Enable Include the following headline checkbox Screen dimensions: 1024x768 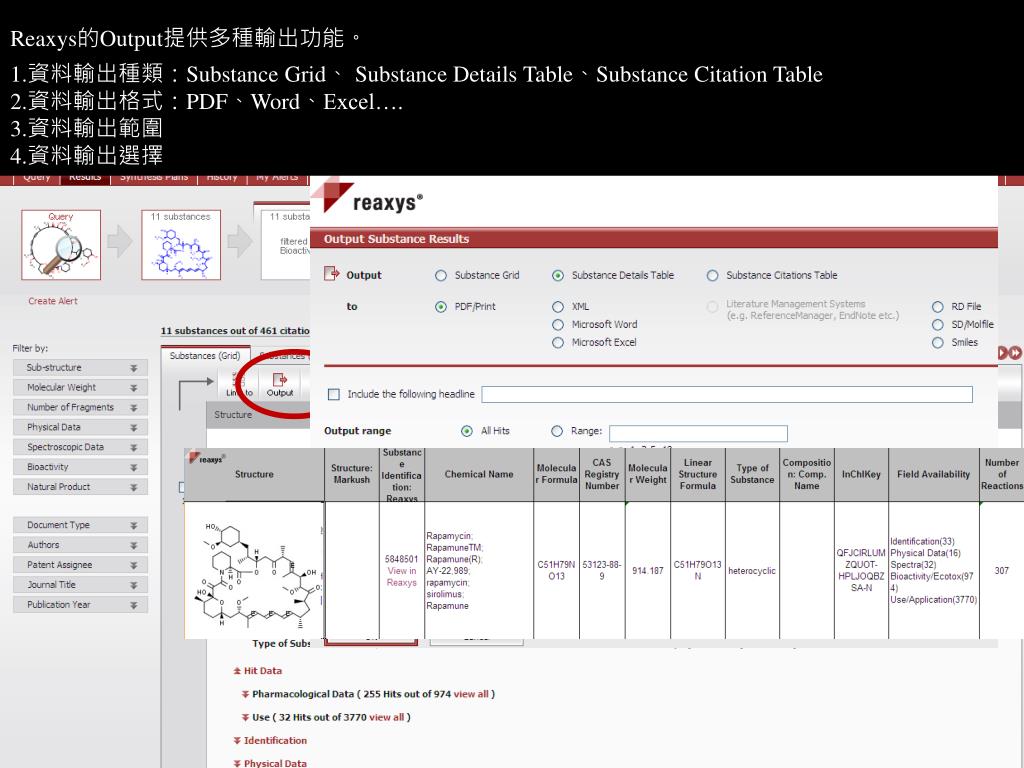(x=334, y=394)
